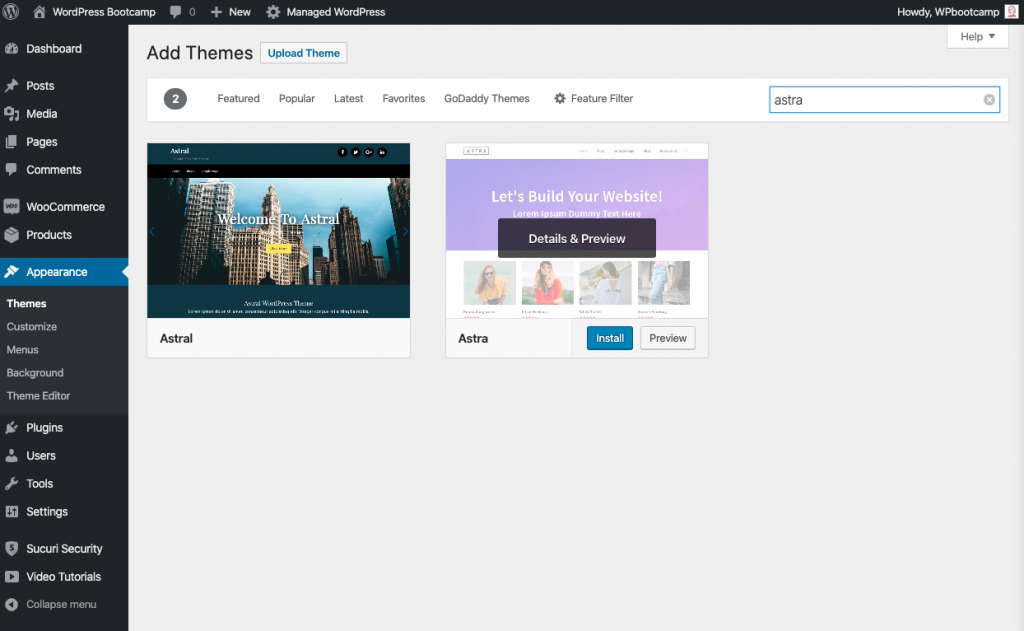Open the comments bubble in admin bar

176,12
